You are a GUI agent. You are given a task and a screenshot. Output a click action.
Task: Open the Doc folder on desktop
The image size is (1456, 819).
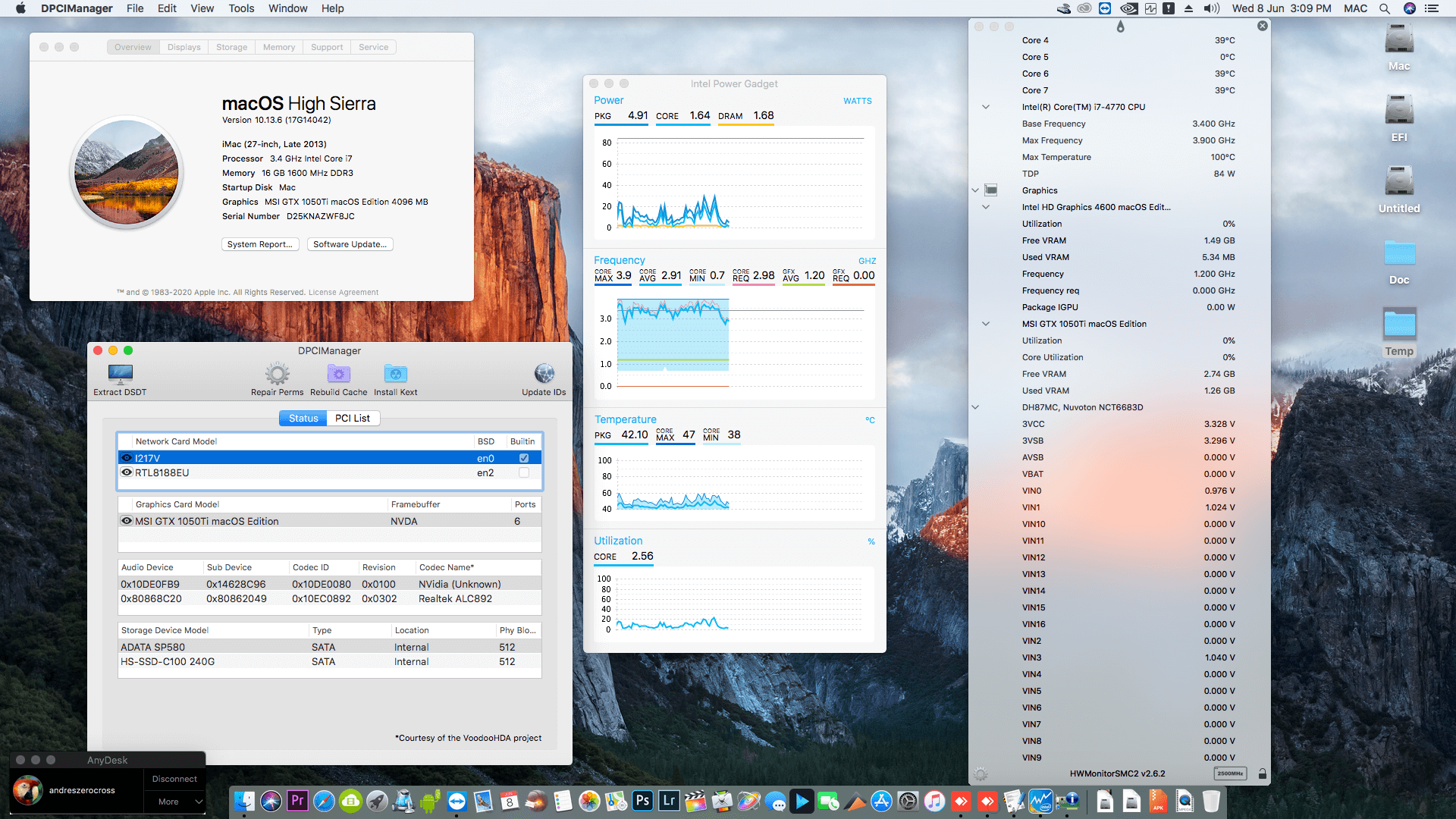pyautogui.click(x=1399, y=262)
